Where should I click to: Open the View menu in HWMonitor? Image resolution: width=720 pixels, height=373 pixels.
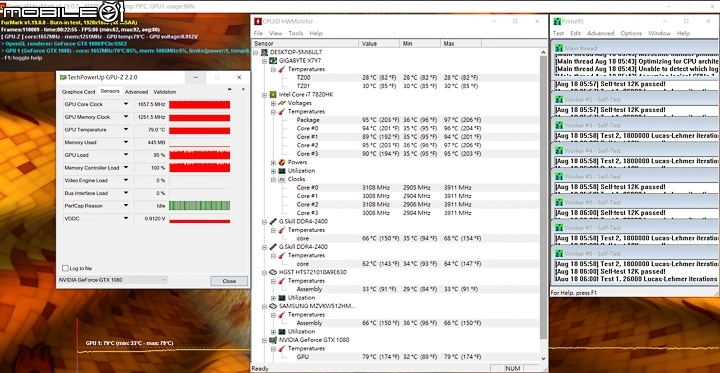pos(275,33)
